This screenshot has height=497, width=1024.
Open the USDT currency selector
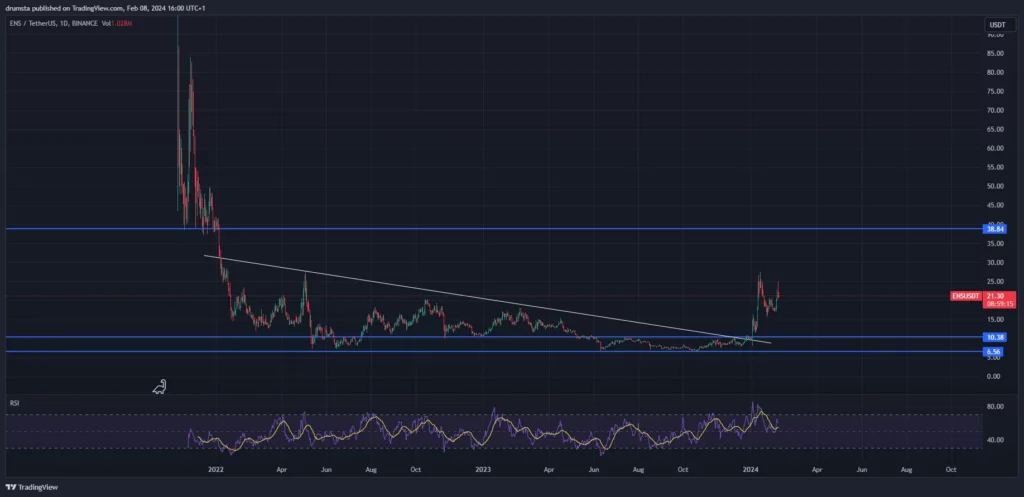[997, 25]
